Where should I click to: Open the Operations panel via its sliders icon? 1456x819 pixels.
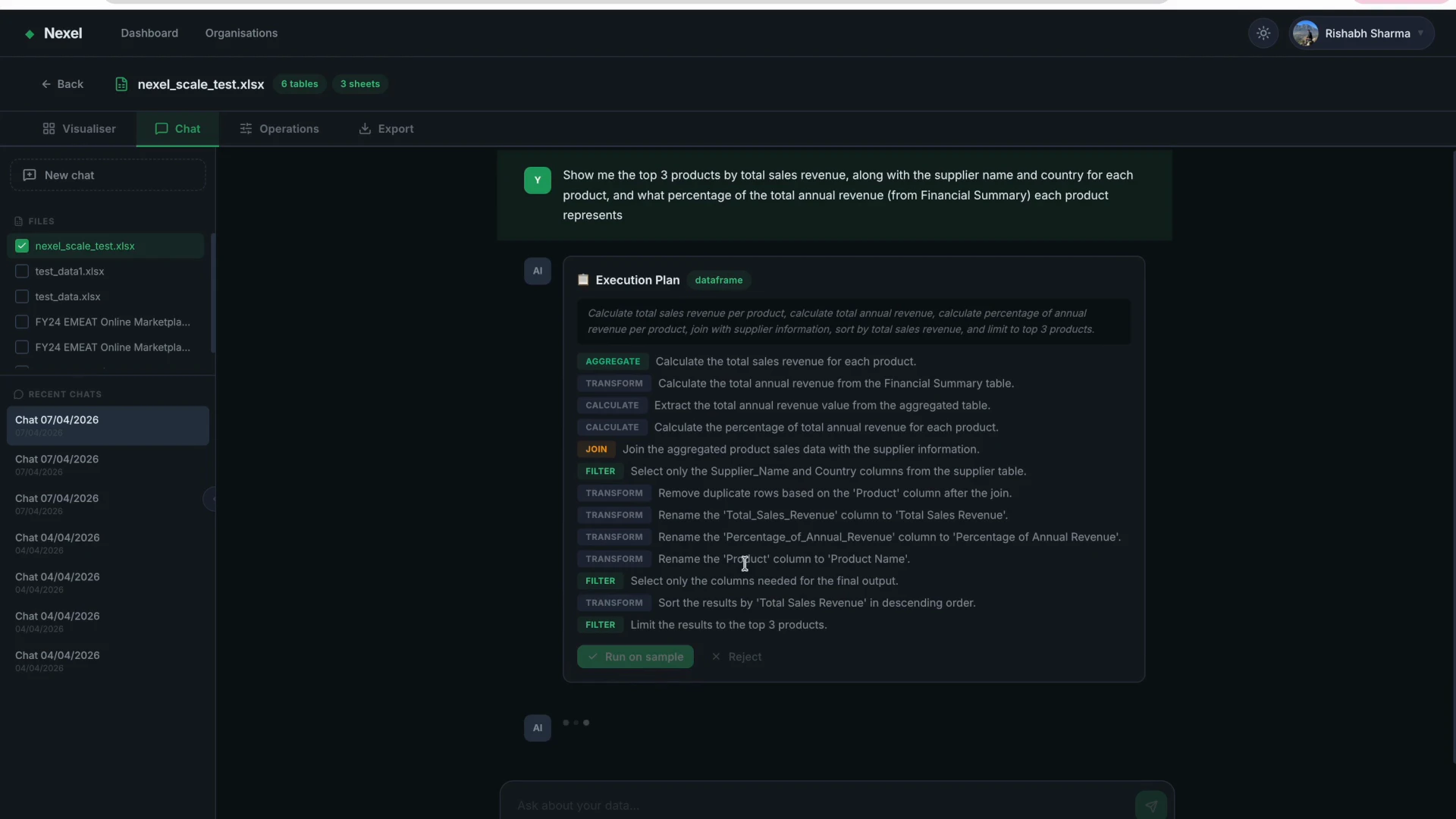click(246, 128)
